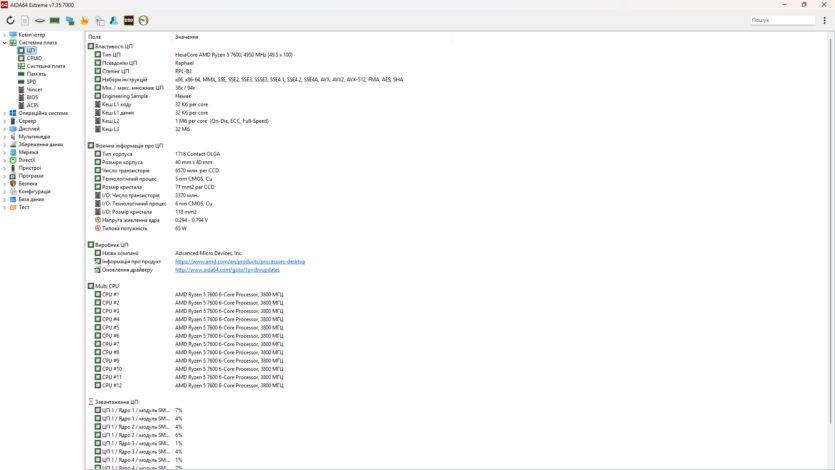The image size is (835, 470).
Task: Collapse the Системна плата parent node
Action: (x=5, y=43)
